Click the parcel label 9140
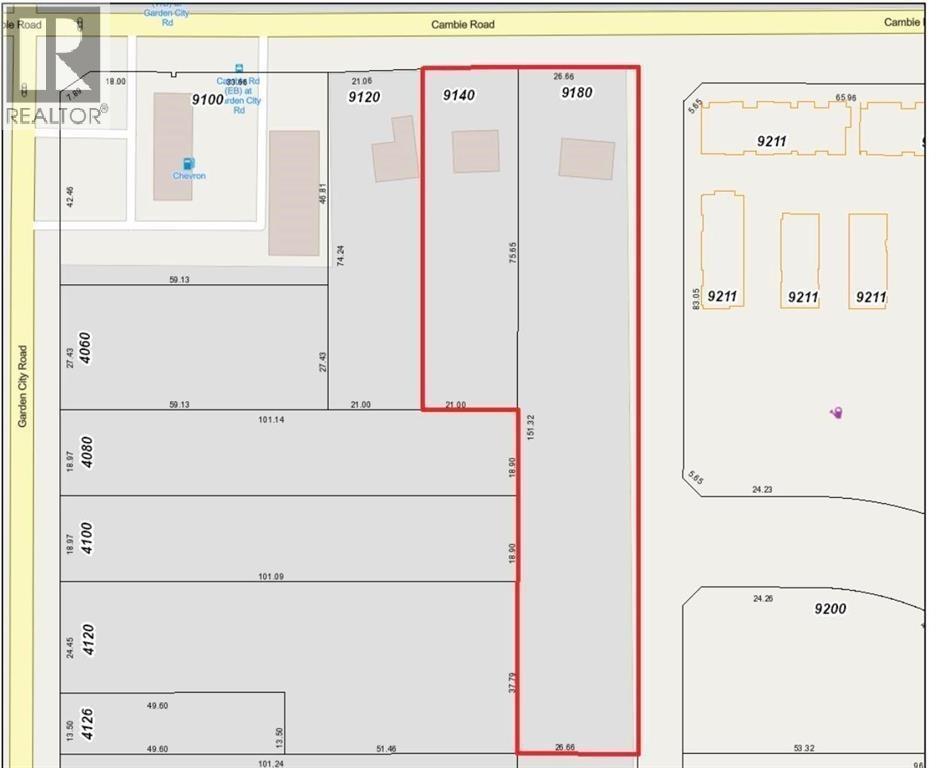The image size is (936, 768). pyautogui.click(x=460, y=95)
